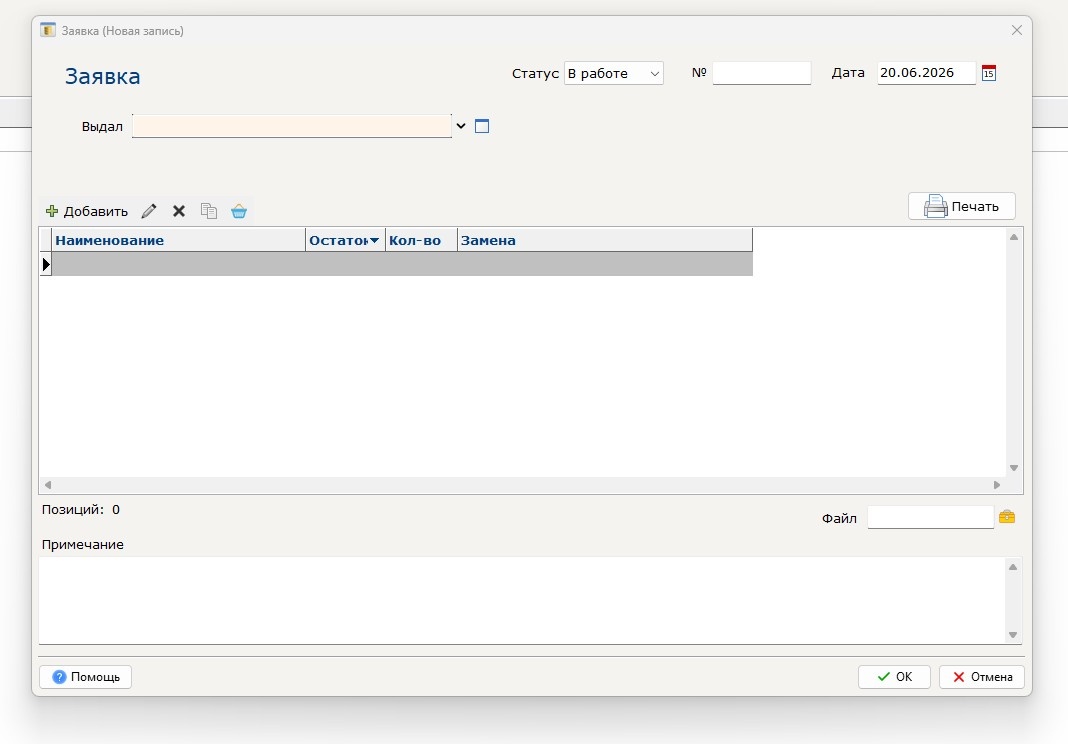Click the shopping basket icon in toolbar
The height and width of the screenshot is (744, 1068).
pos(238,211)
